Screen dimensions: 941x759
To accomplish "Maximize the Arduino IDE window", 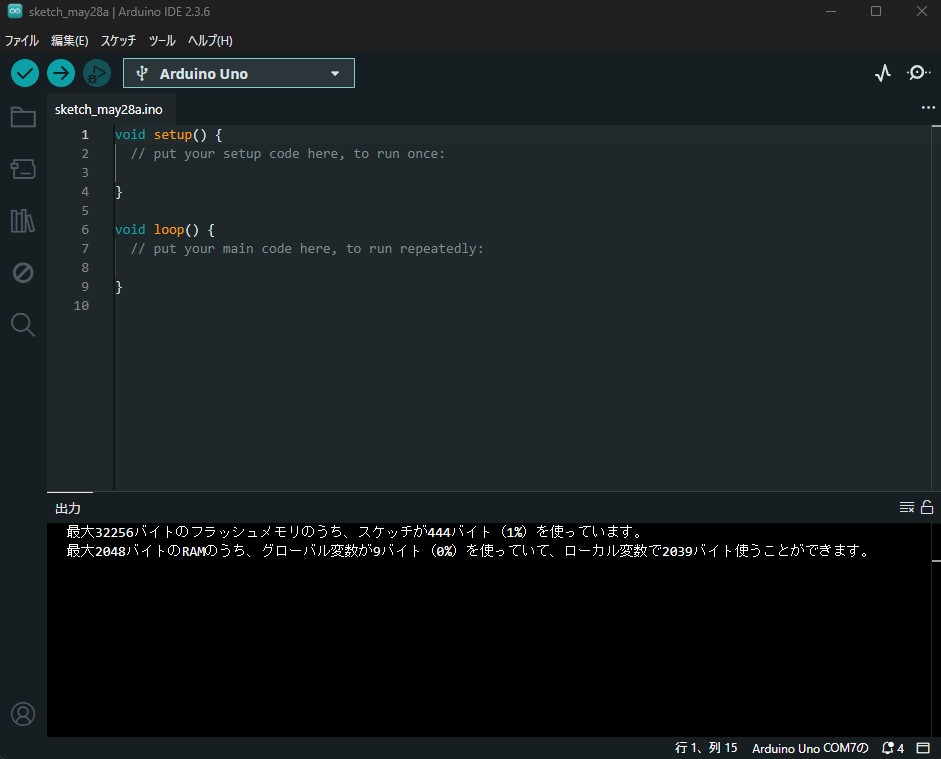I will point(876,11).
